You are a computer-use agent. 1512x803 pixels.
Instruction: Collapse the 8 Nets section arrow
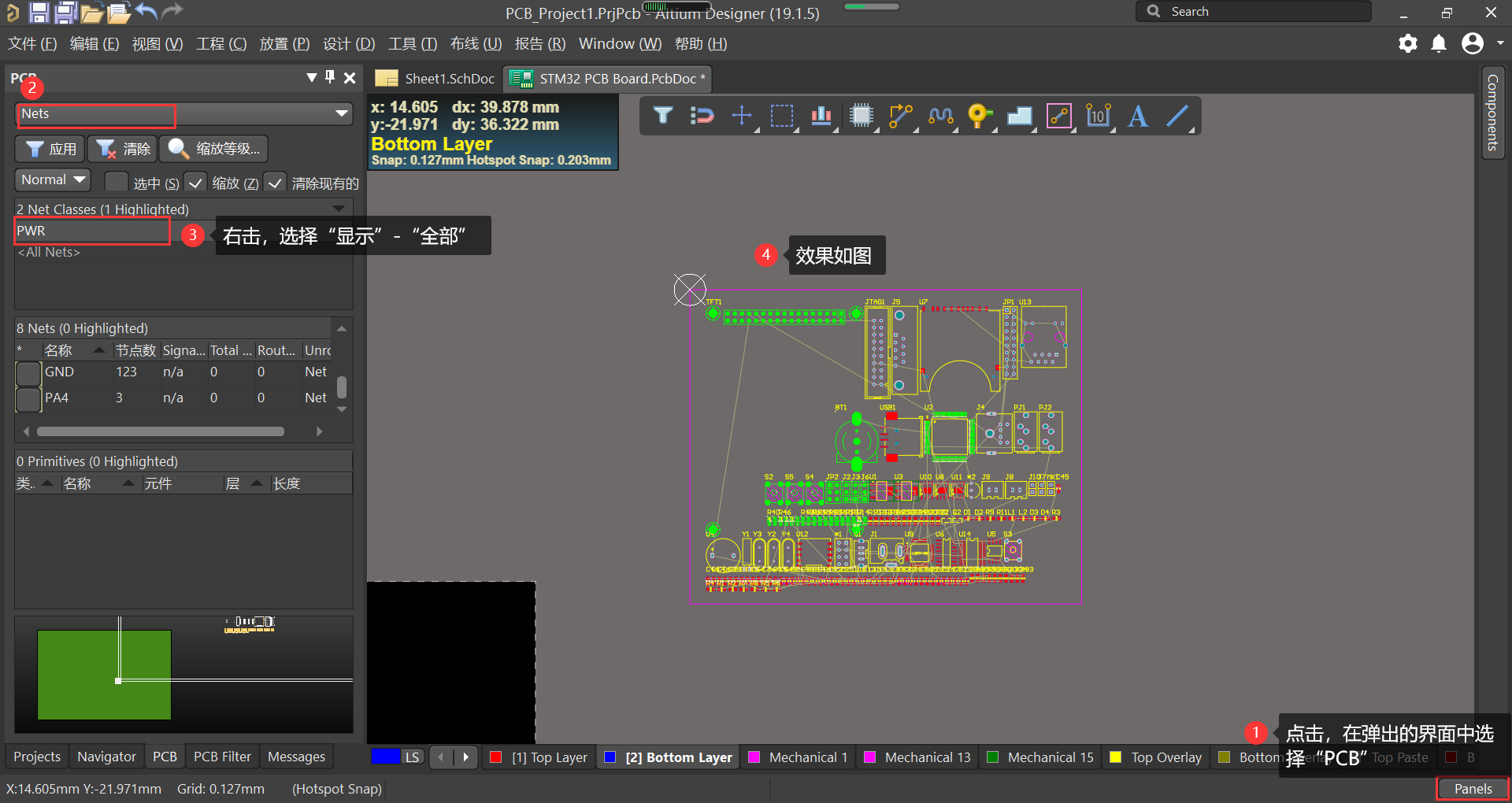(342, 327)
